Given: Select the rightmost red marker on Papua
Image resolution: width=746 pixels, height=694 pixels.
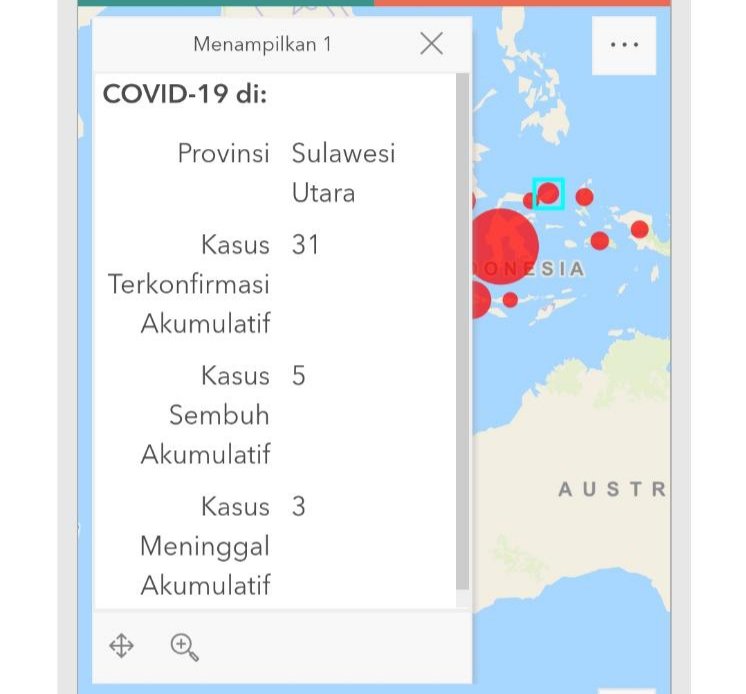Looking at the screenshot, I should (640, 229).
